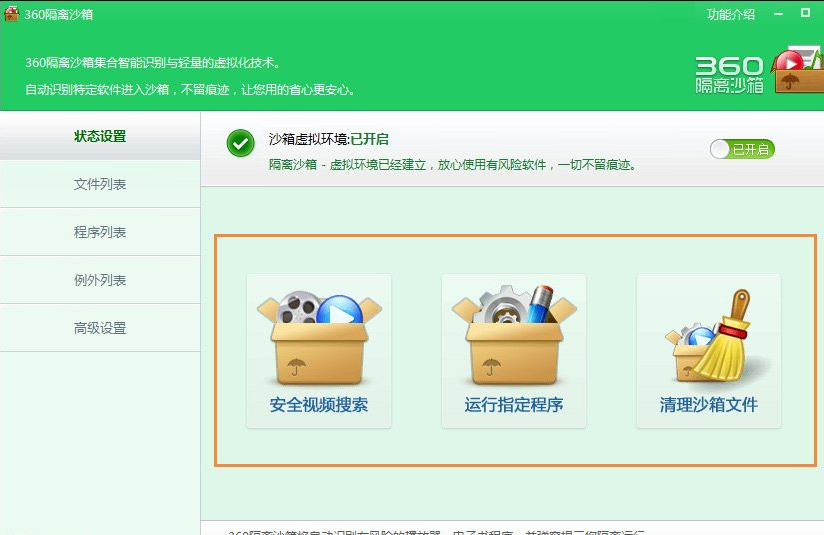
Task: Click the 360隔离沙箱 window title text
Action: pyautogui.click(x=58, y=14)
